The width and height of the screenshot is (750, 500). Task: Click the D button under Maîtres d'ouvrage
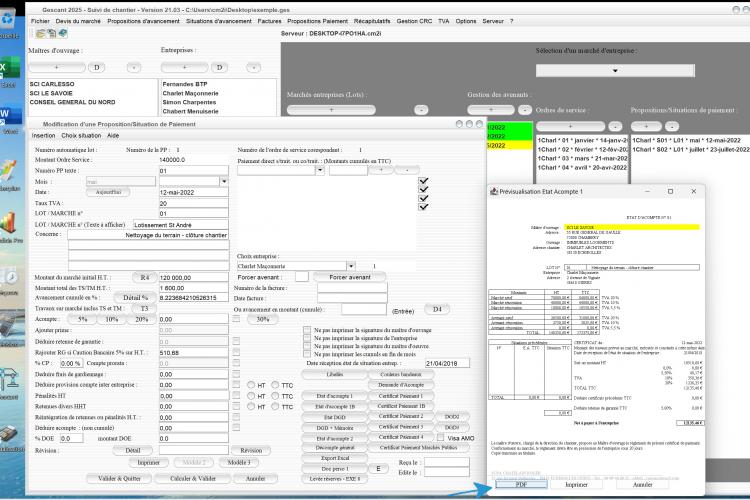click(x=97, y=67)
